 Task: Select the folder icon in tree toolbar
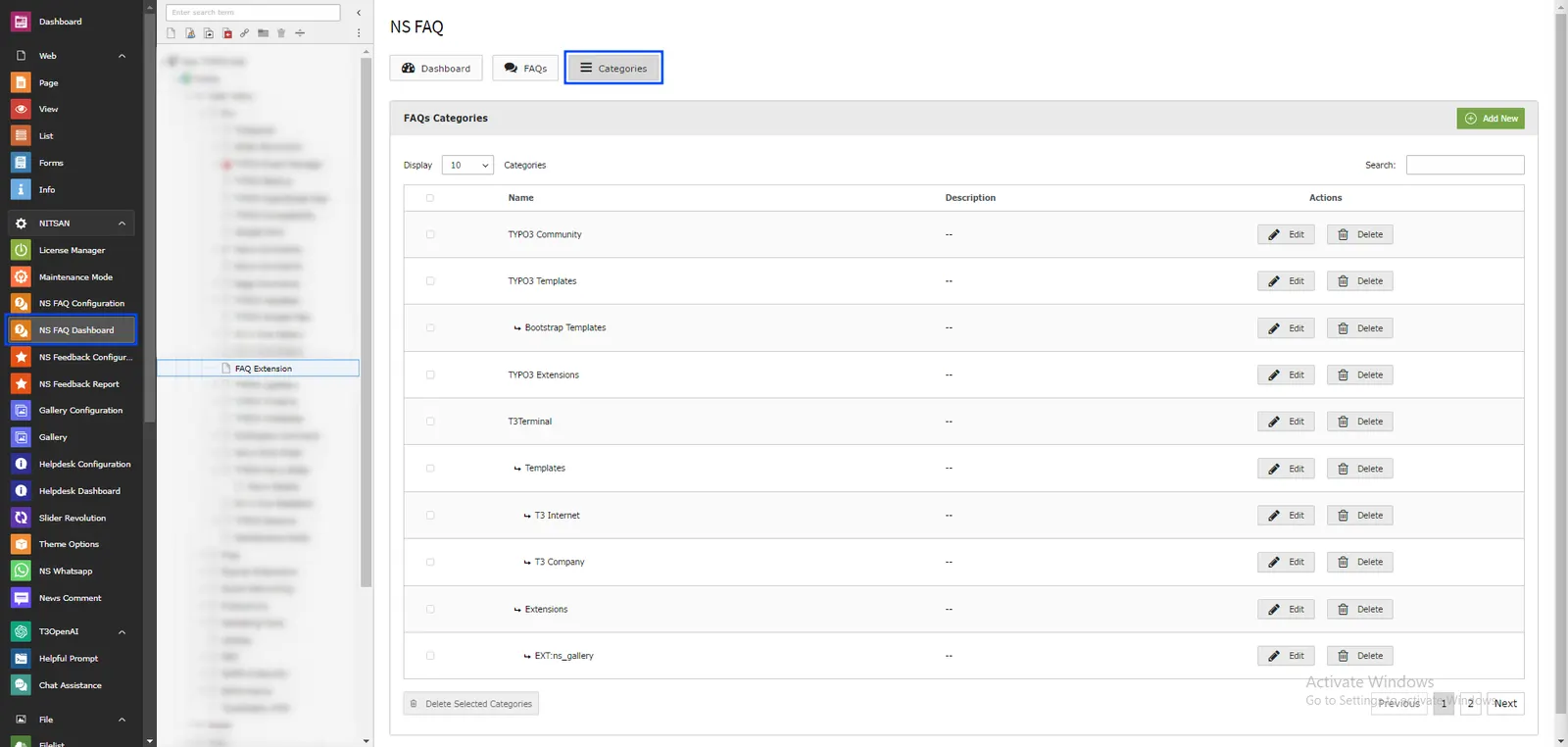[x=264, y=33]
